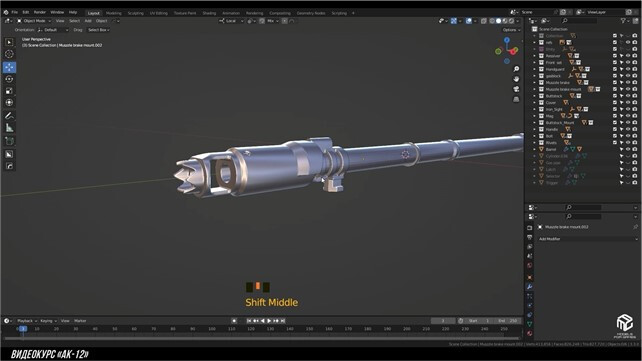Viewport: 642px width, 361px height.
Task: Activate the 3D Cursor tool
Action: click(9, 54)
